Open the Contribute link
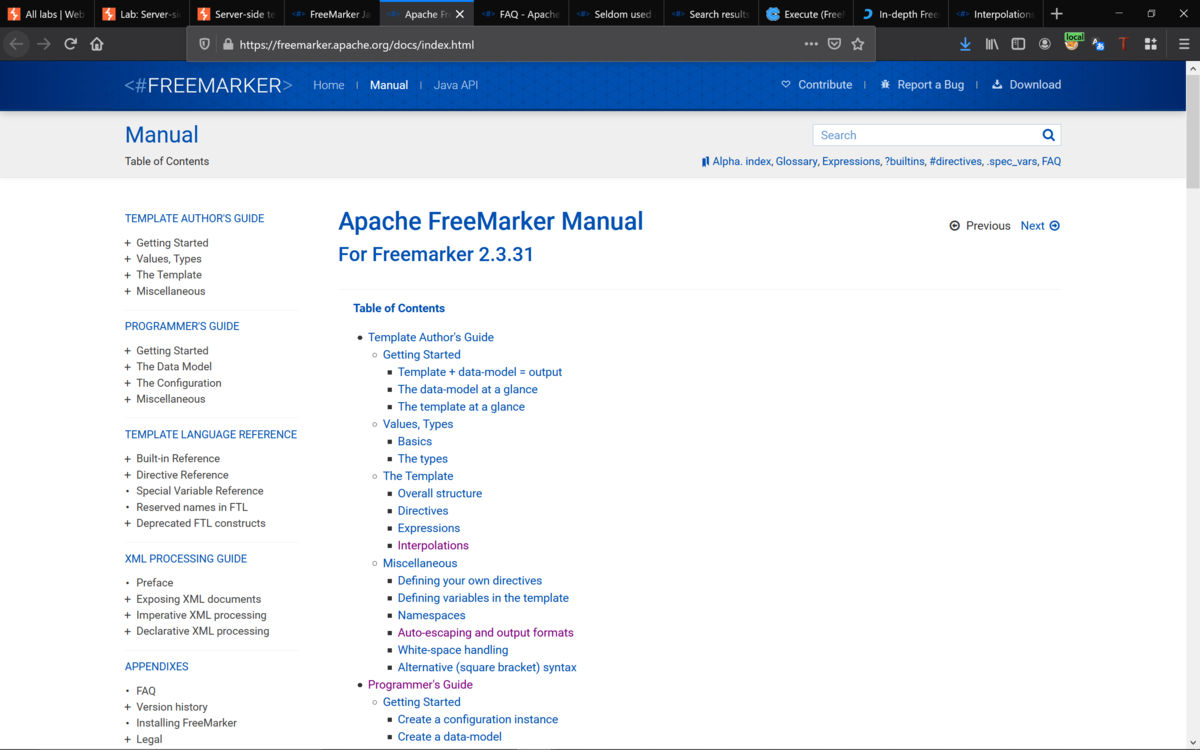This screenshot has width=1200, height=750. click(816, 85)
